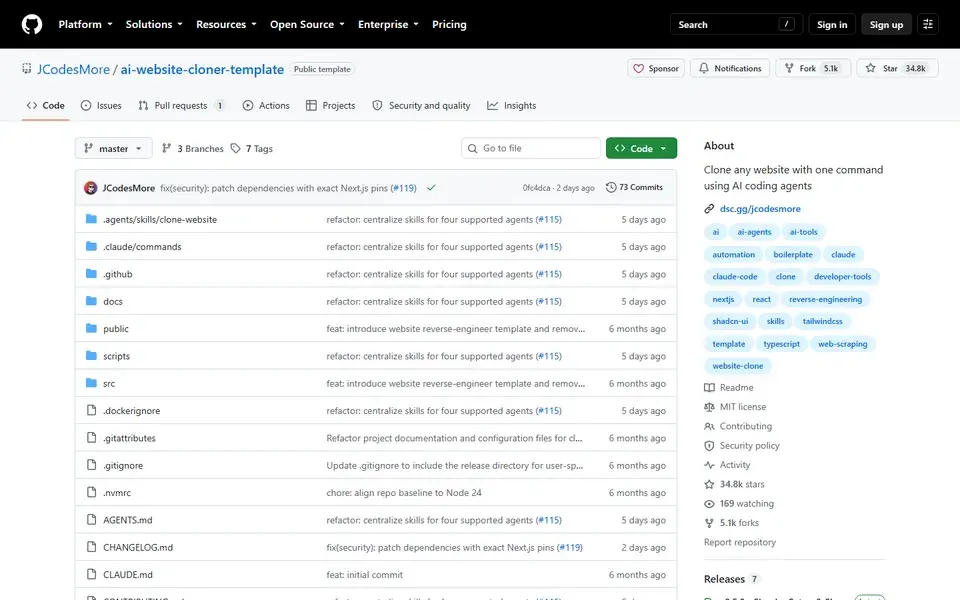960x600 pixels.
Task: Star the repository
Action: click(x=898, y=69)
